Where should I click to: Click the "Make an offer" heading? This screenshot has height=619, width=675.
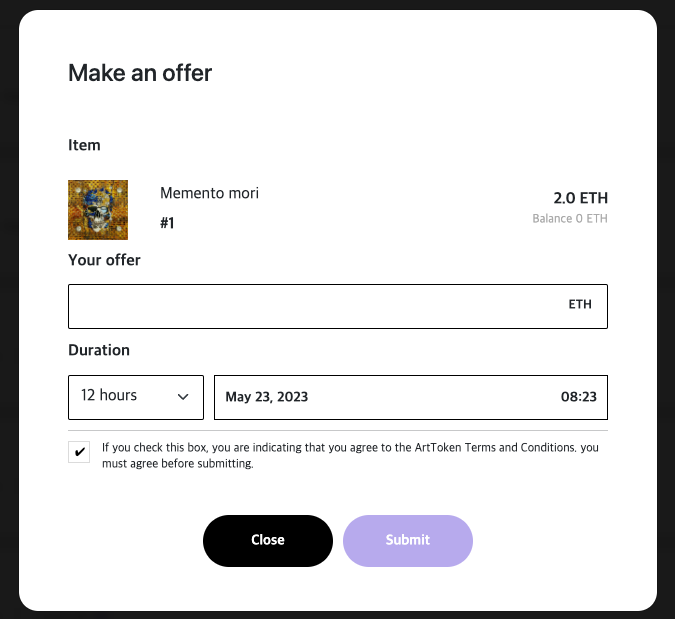(x=140, y=72)
